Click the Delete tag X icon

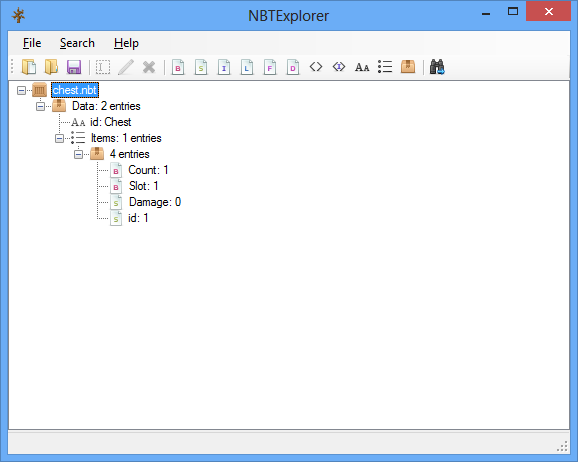point(149,67)
